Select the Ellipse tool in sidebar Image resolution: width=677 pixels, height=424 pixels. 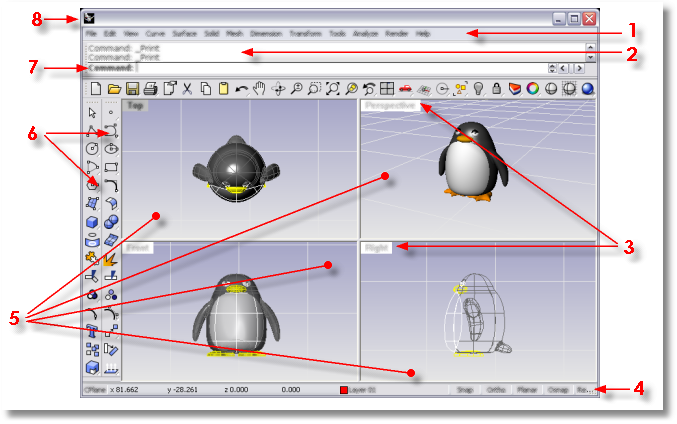coord(111,149)
